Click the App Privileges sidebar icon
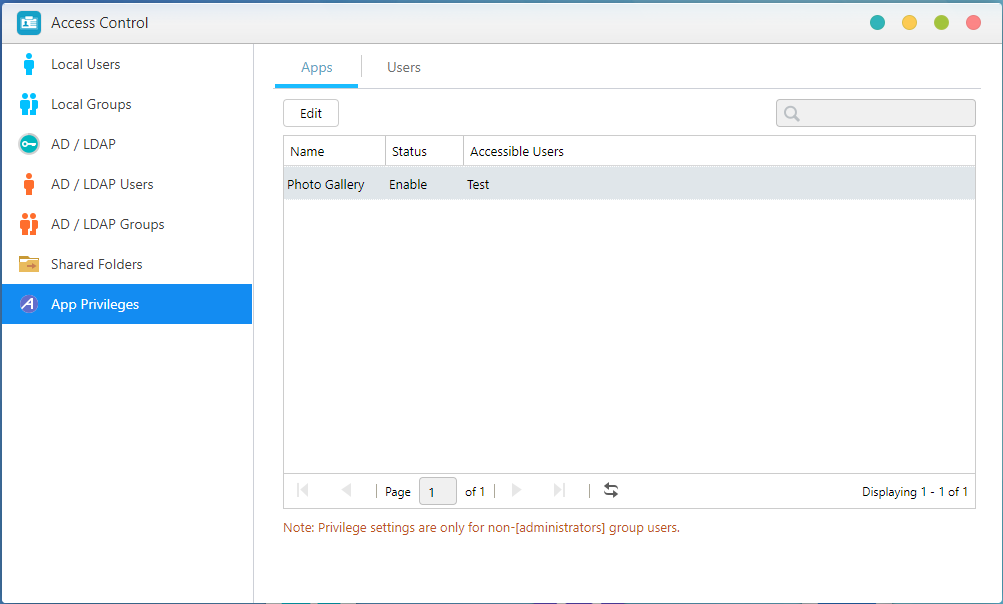This screenshot has height=604, width=1003. 29,304
